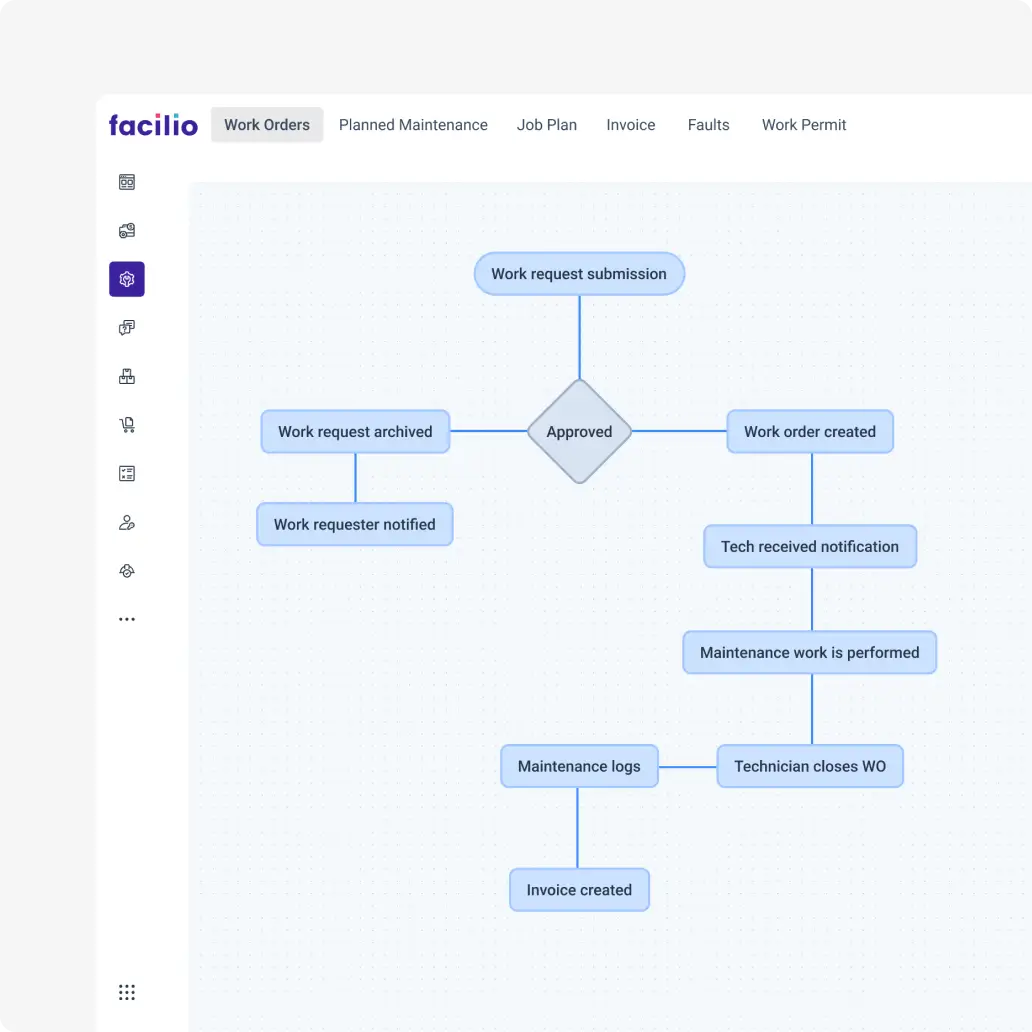Viewport: 1032px width, 1032px height.
Task: Select the technician profile sidebar icon
Action: click(126, 522)
